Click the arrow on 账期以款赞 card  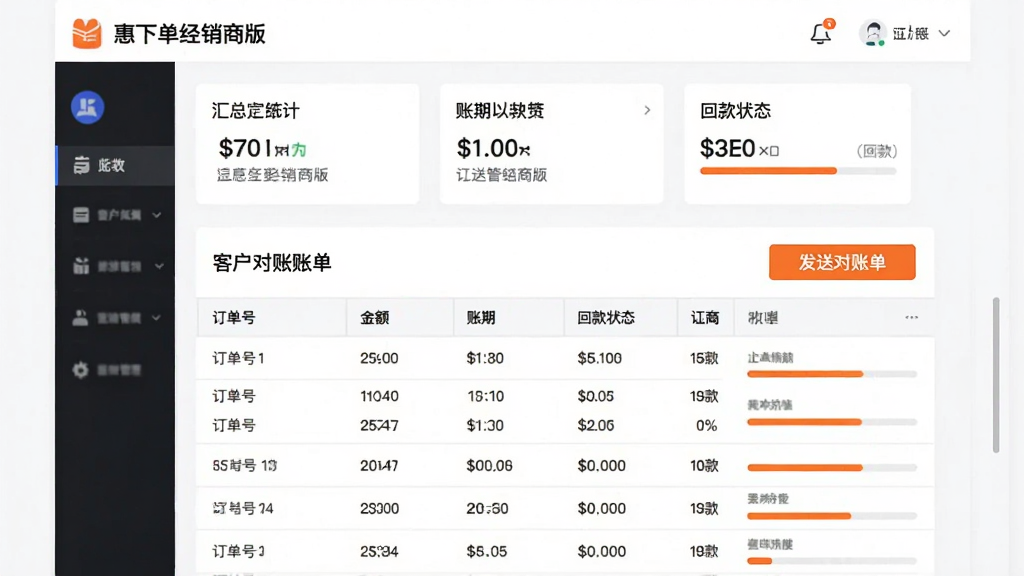coord(647,110)
